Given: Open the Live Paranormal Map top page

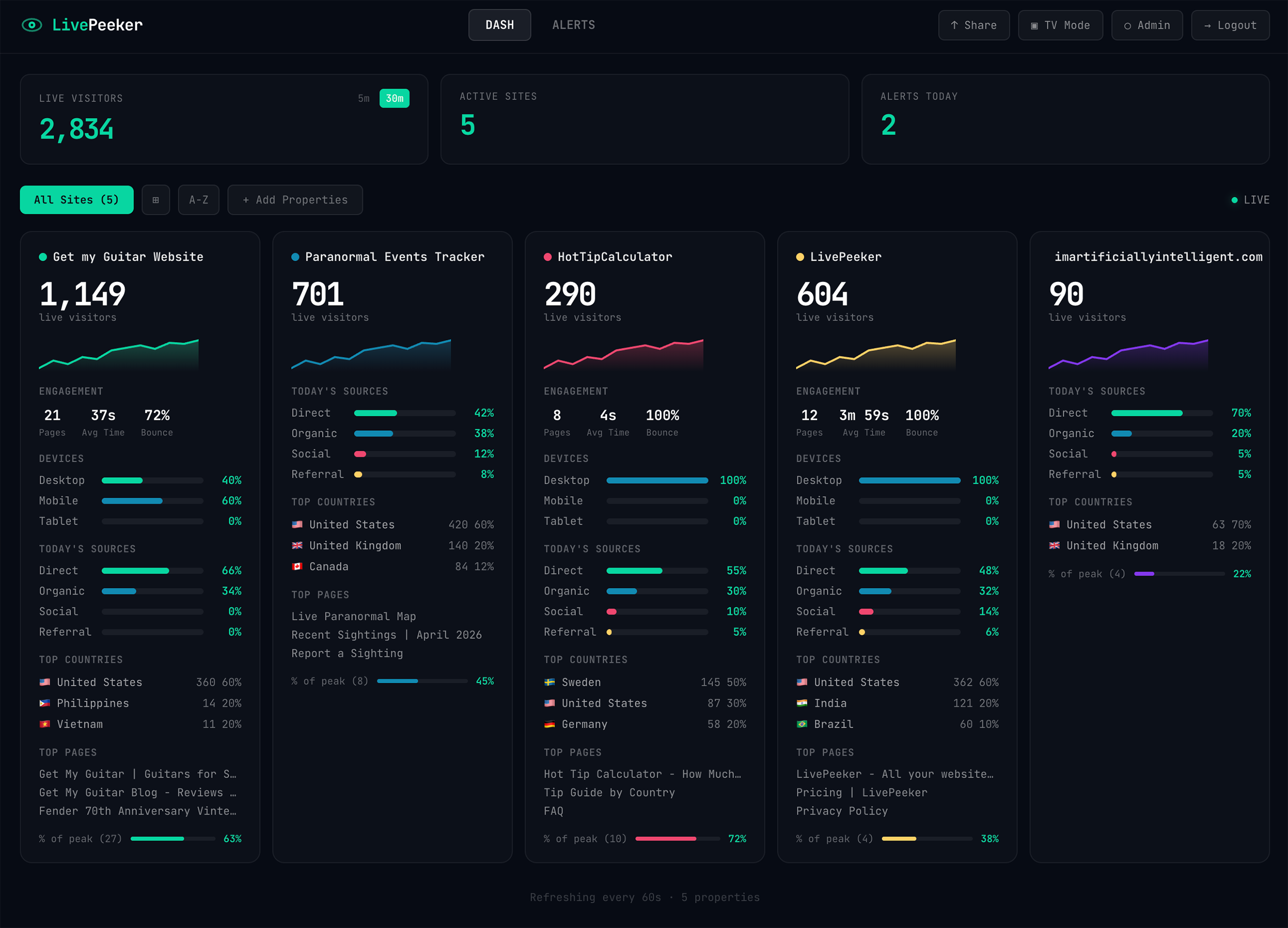Looking at the screenshot, I should tap(353, 616).
